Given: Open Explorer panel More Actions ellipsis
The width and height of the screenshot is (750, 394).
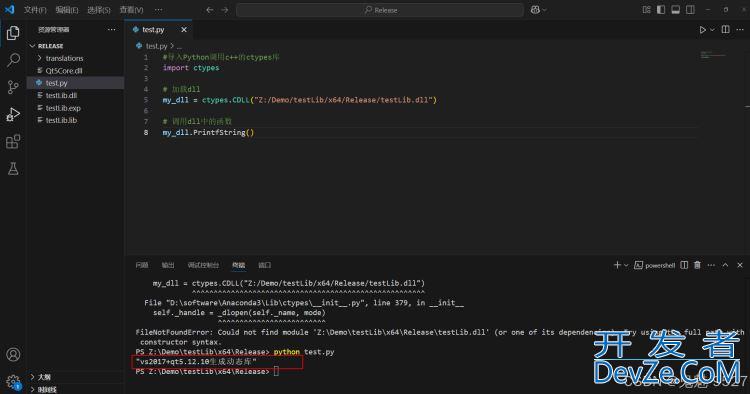Looking at the screenshot, I should click(x=111, y=30).
